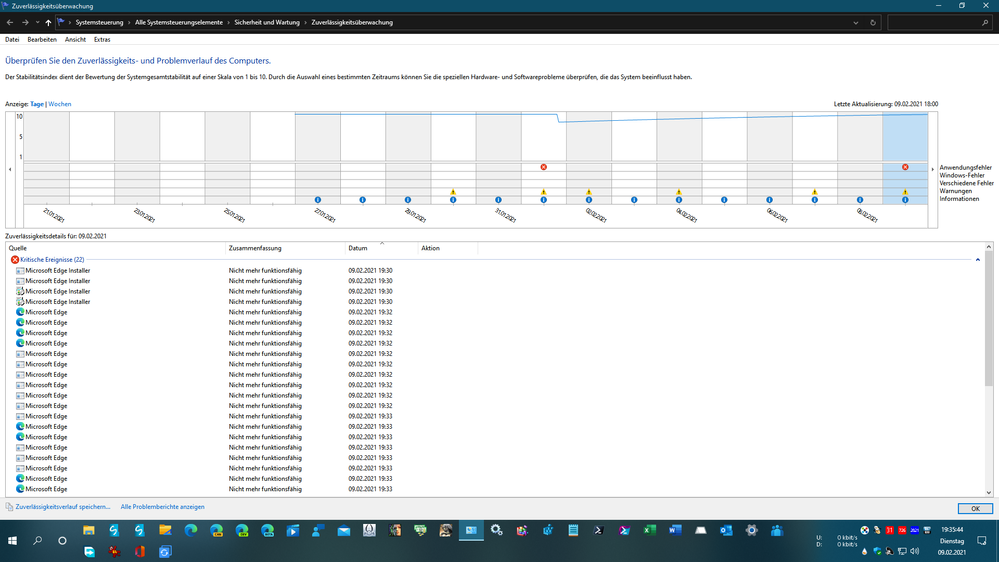Go back with the navigation back arrow
Image resolution: width=999 pixels, height=562 pixels.
click(10, 22)
